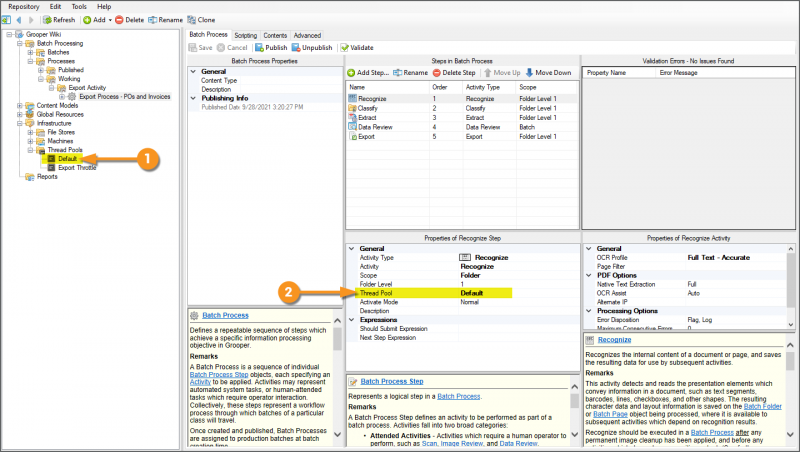
Task: Click the Refresh toolbar icon
Action: (x=47, y=20)
